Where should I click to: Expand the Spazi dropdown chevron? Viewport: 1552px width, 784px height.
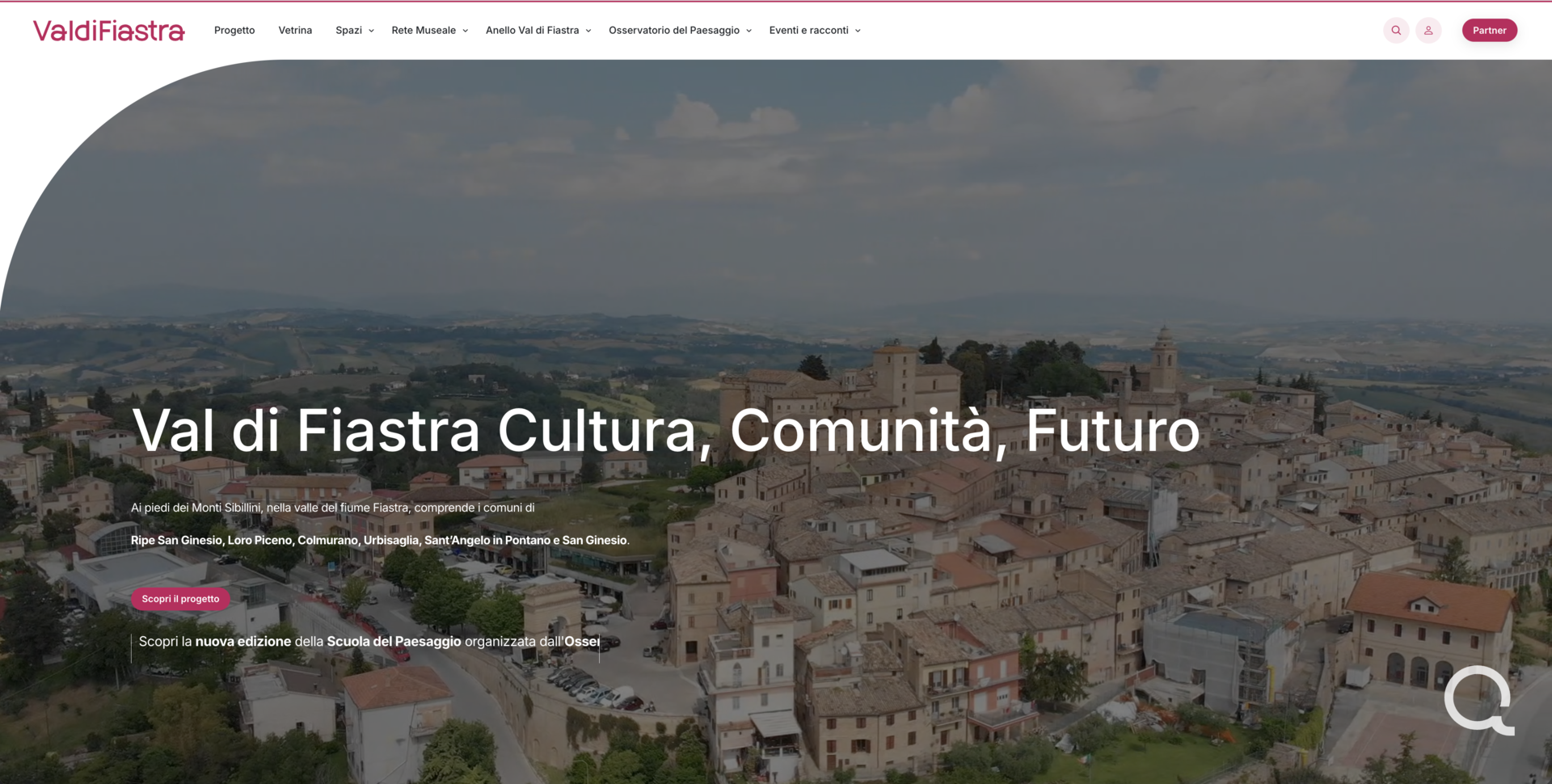[371, 31]
